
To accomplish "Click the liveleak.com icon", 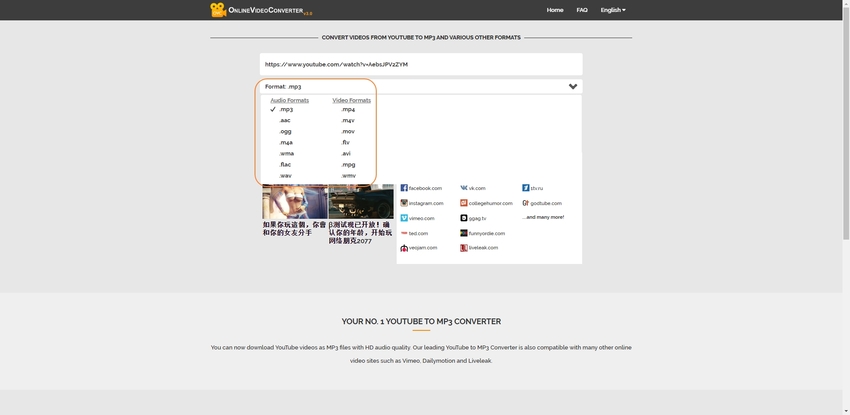I will [x=463, y=248].
